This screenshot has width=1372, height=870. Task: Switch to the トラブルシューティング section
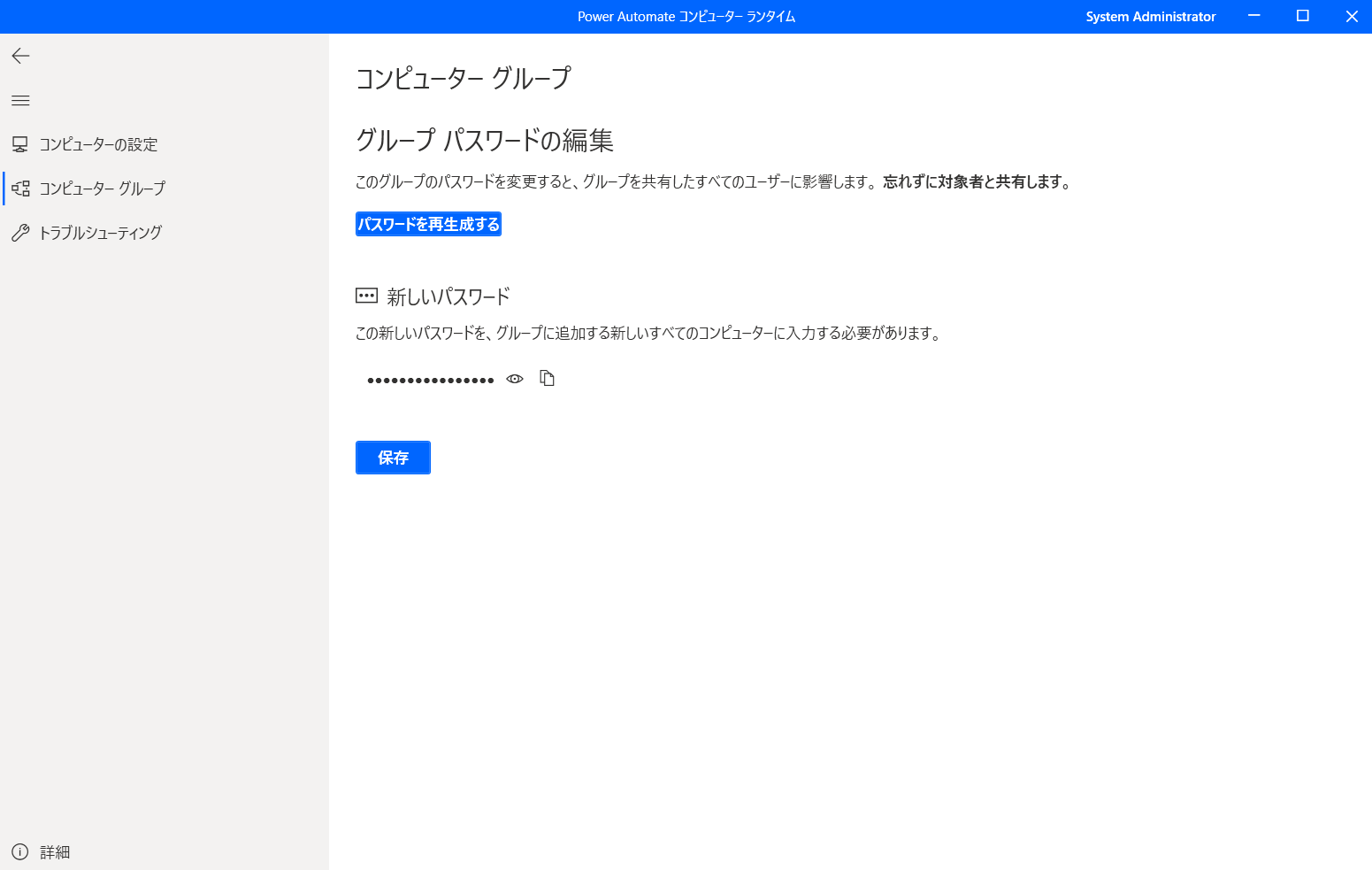pyautogui.click(x=100, y=232)
